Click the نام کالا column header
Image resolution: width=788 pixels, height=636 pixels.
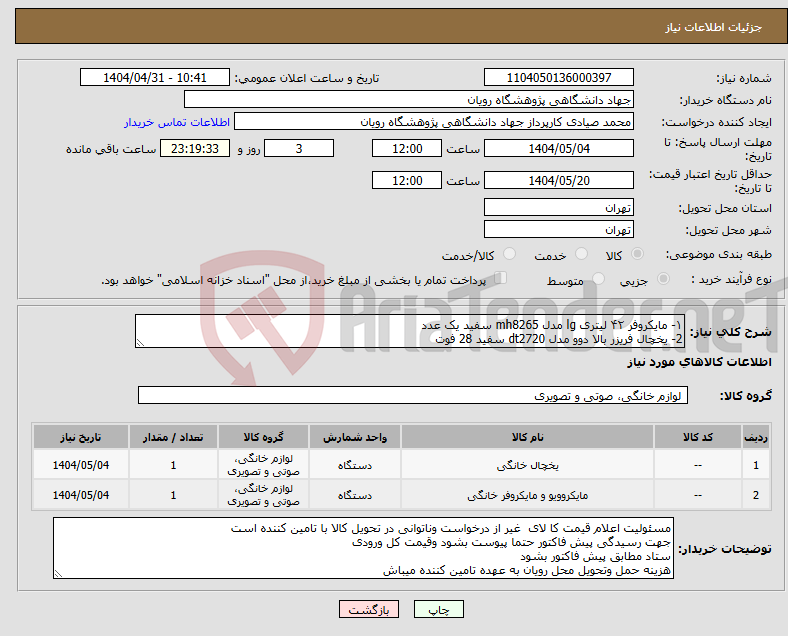click(x=527, y=437)
